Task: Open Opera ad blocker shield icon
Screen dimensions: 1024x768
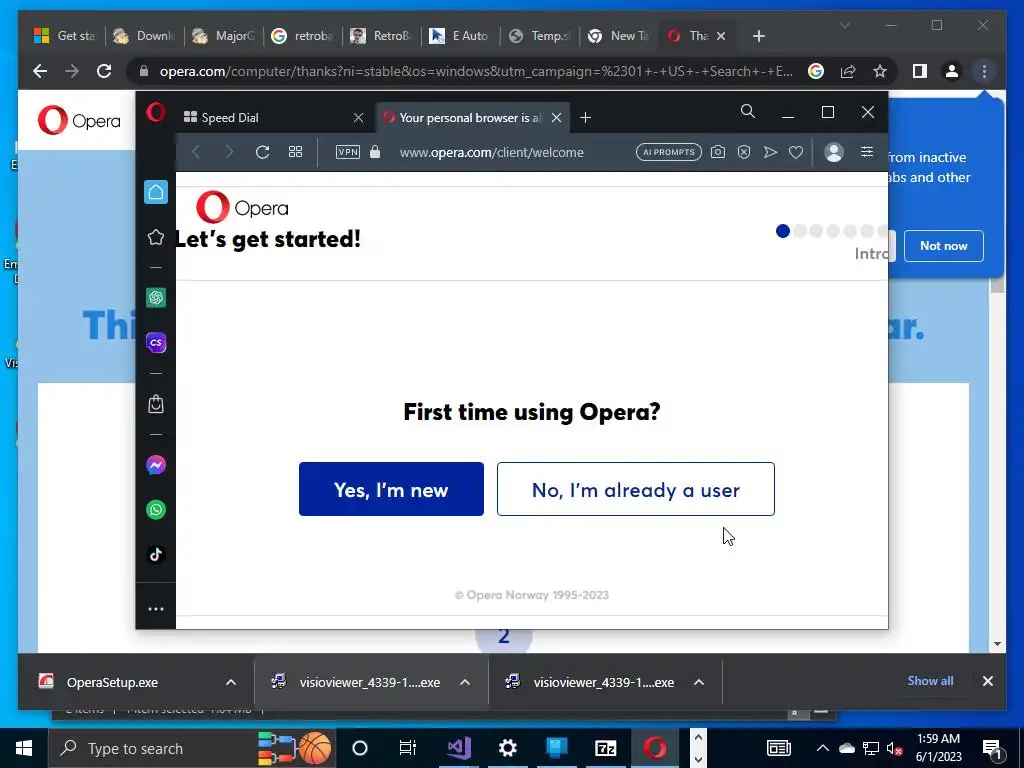Action: 744,152
